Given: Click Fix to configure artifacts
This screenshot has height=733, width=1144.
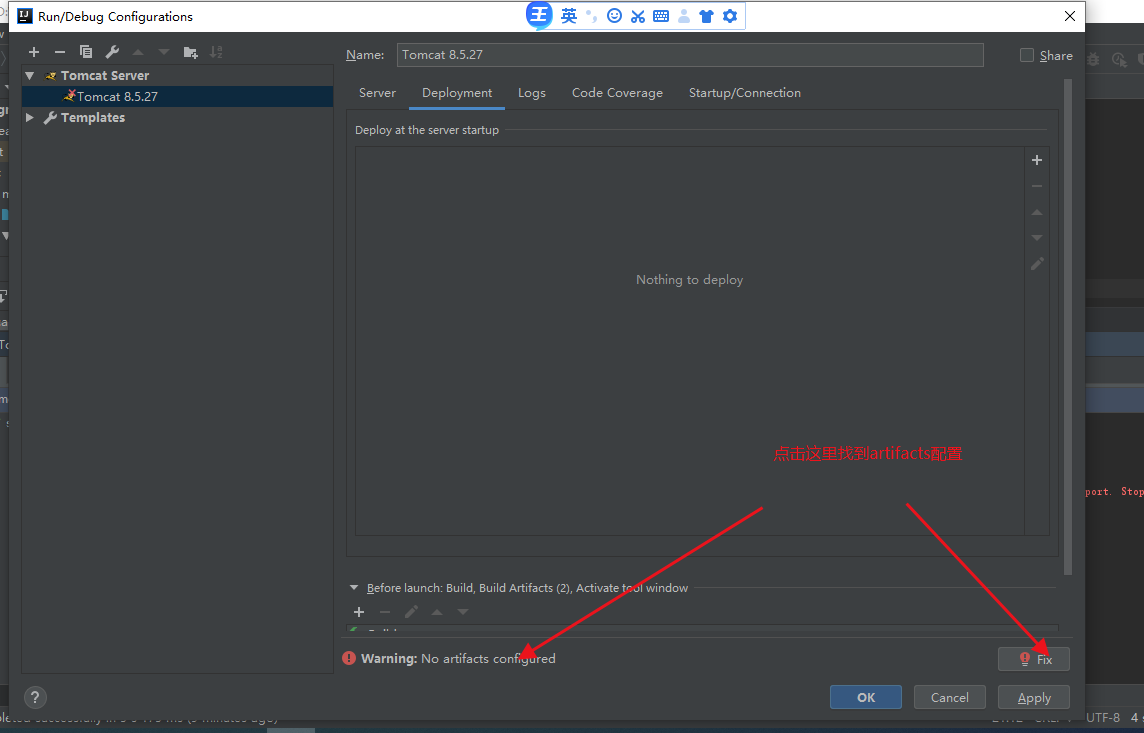Looking at the screenshot, I should coord(1034,659).
